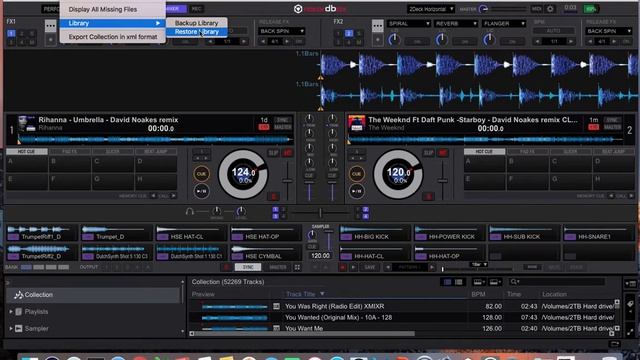Viewport: 640px width, 360px height.
Task: Trigger the HH-POWER KICK sampler slot
Action: pyautogui.click(x=449, y=233)
